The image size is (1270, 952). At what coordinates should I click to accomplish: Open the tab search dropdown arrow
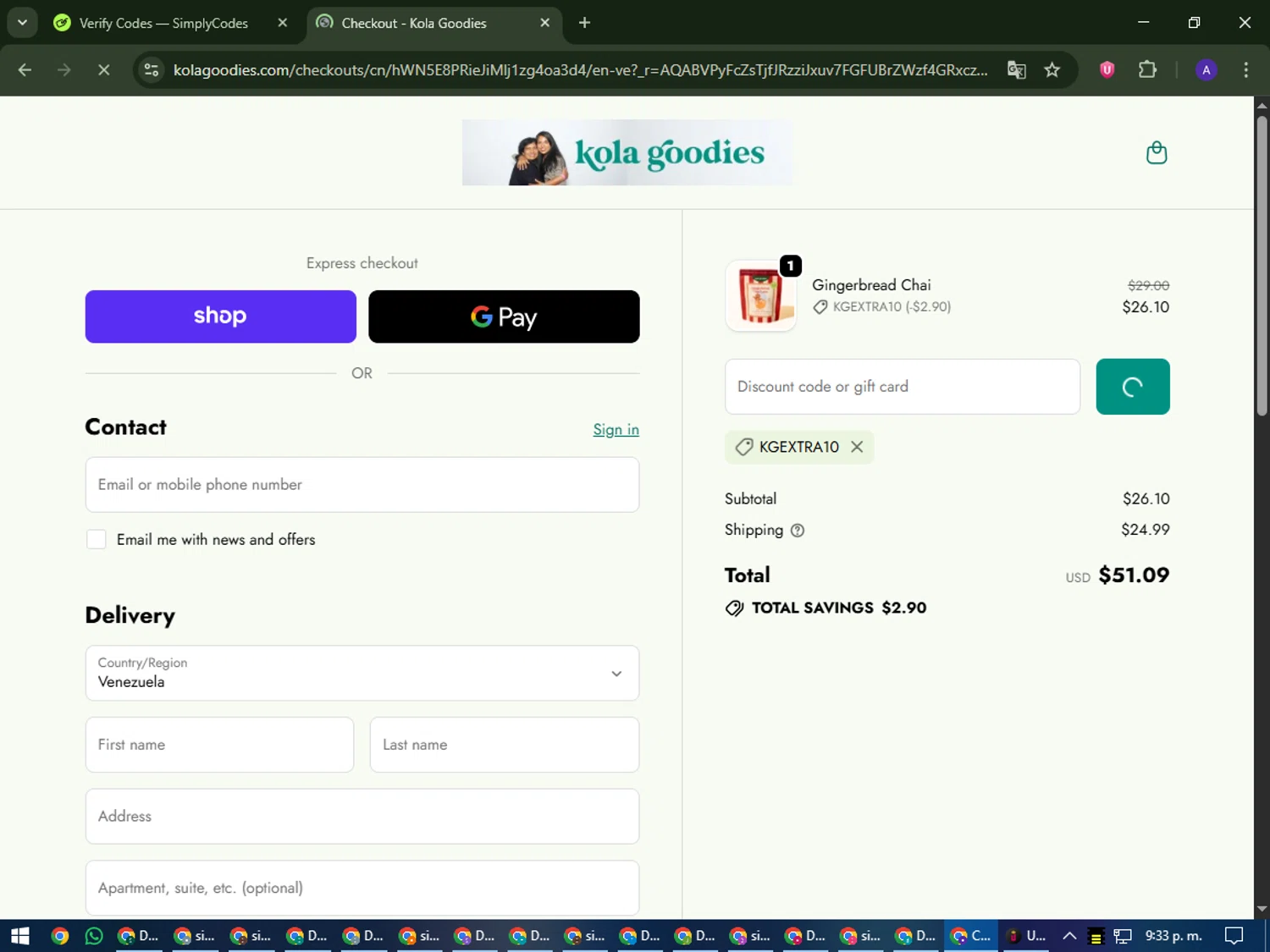coord(22,23)
